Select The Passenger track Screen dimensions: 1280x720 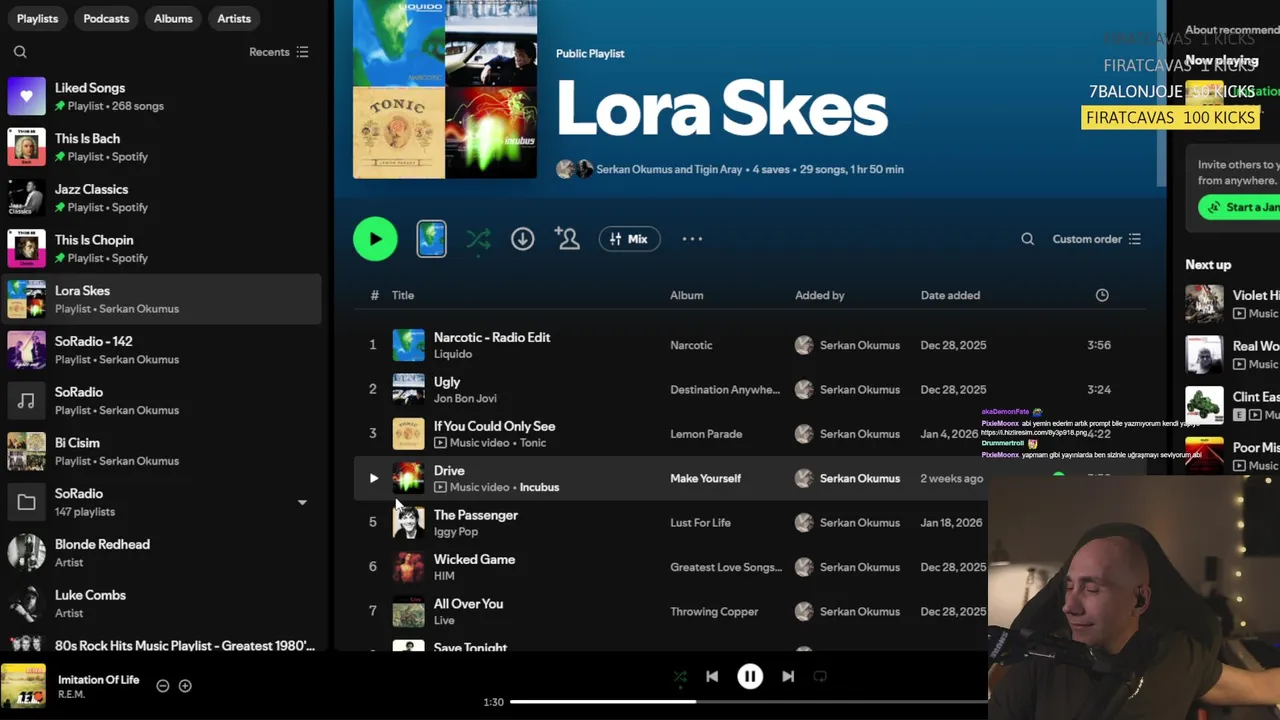click(476, 515)
